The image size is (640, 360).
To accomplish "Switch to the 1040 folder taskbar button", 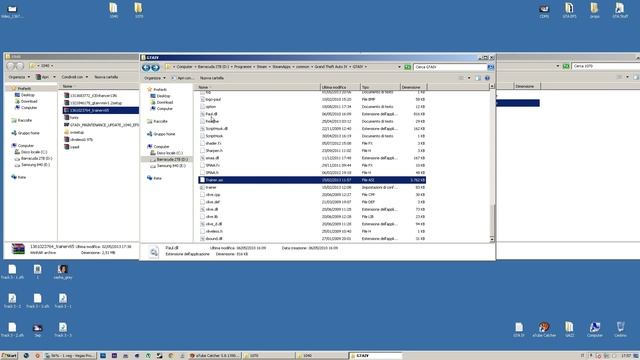I will [x=321, y=356].
